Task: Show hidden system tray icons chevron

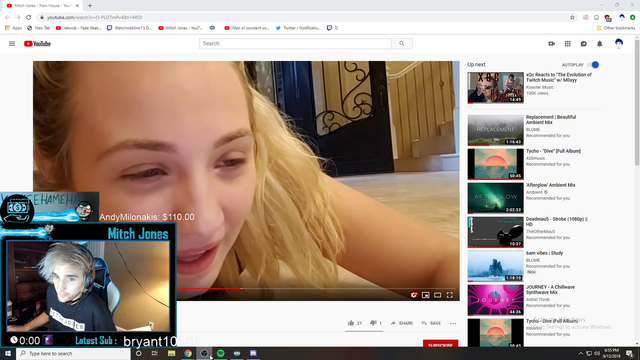Action: (580, 353)
